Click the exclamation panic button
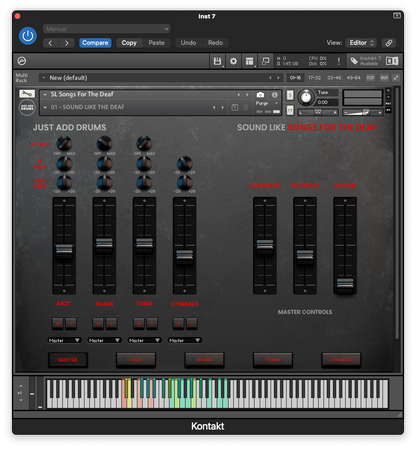 coord(339,61)
